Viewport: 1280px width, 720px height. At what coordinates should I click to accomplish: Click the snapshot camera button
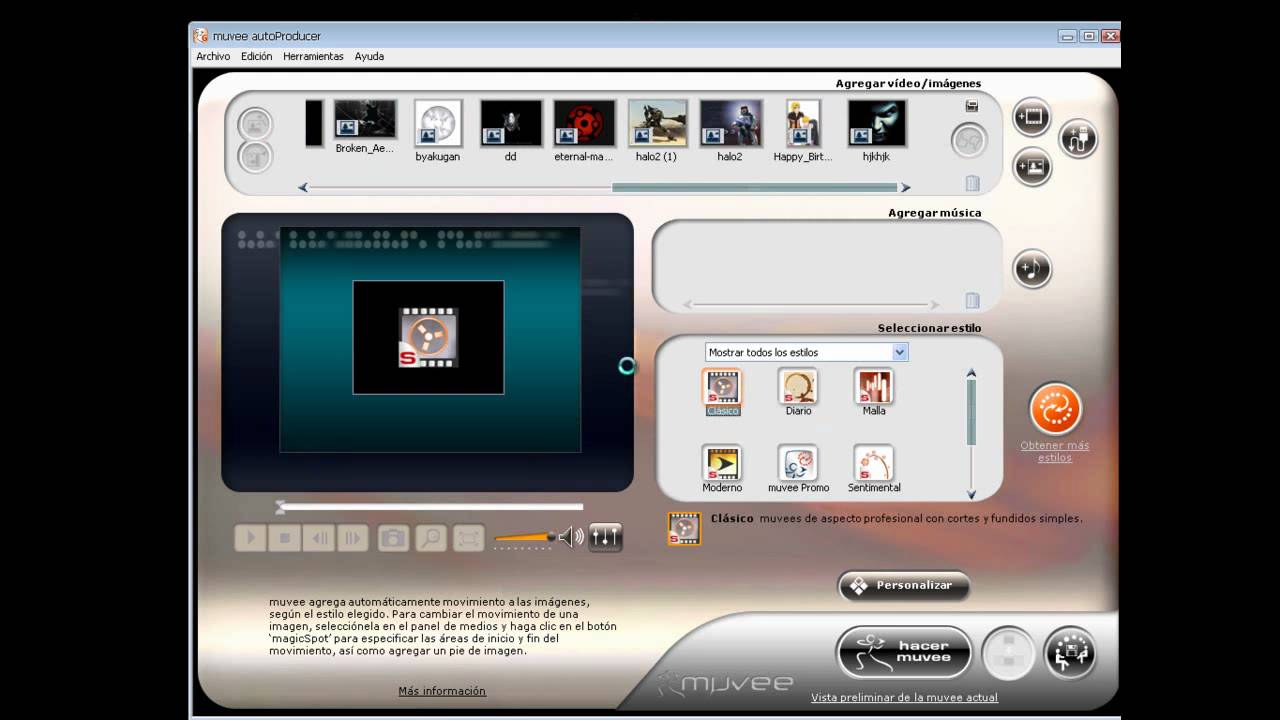point(393,538)
